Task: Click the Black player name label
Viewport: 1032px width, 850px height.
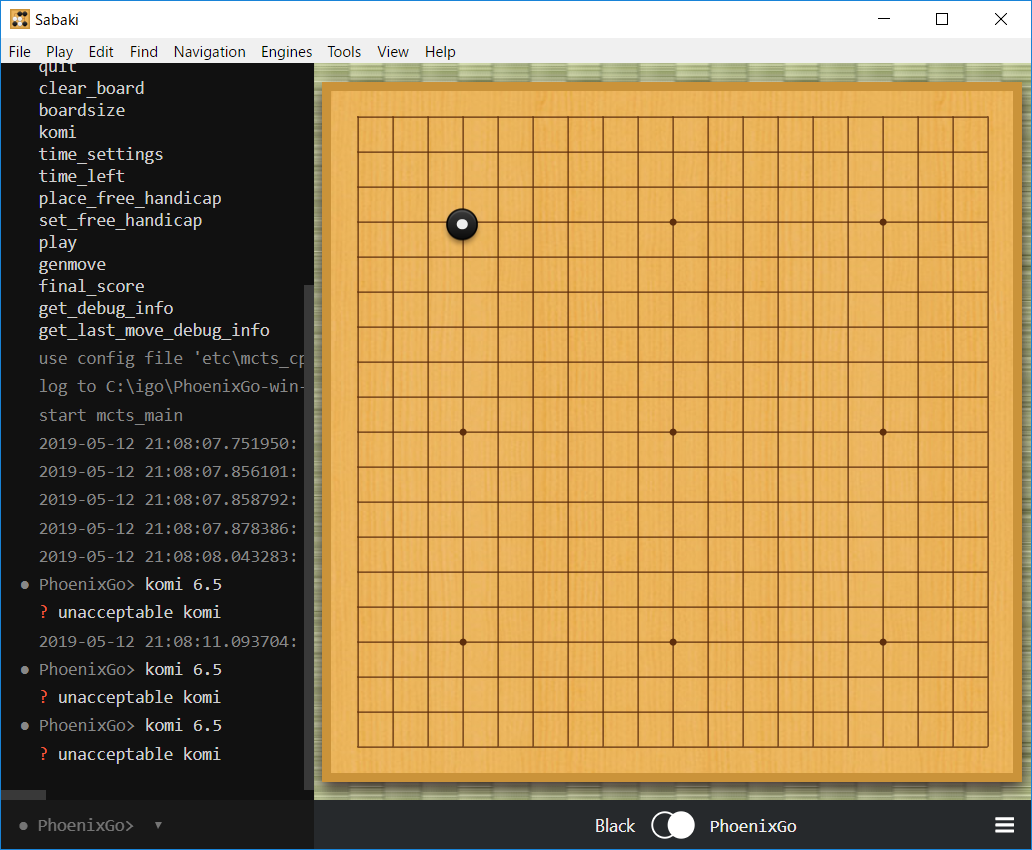Action: pos(614,826)
